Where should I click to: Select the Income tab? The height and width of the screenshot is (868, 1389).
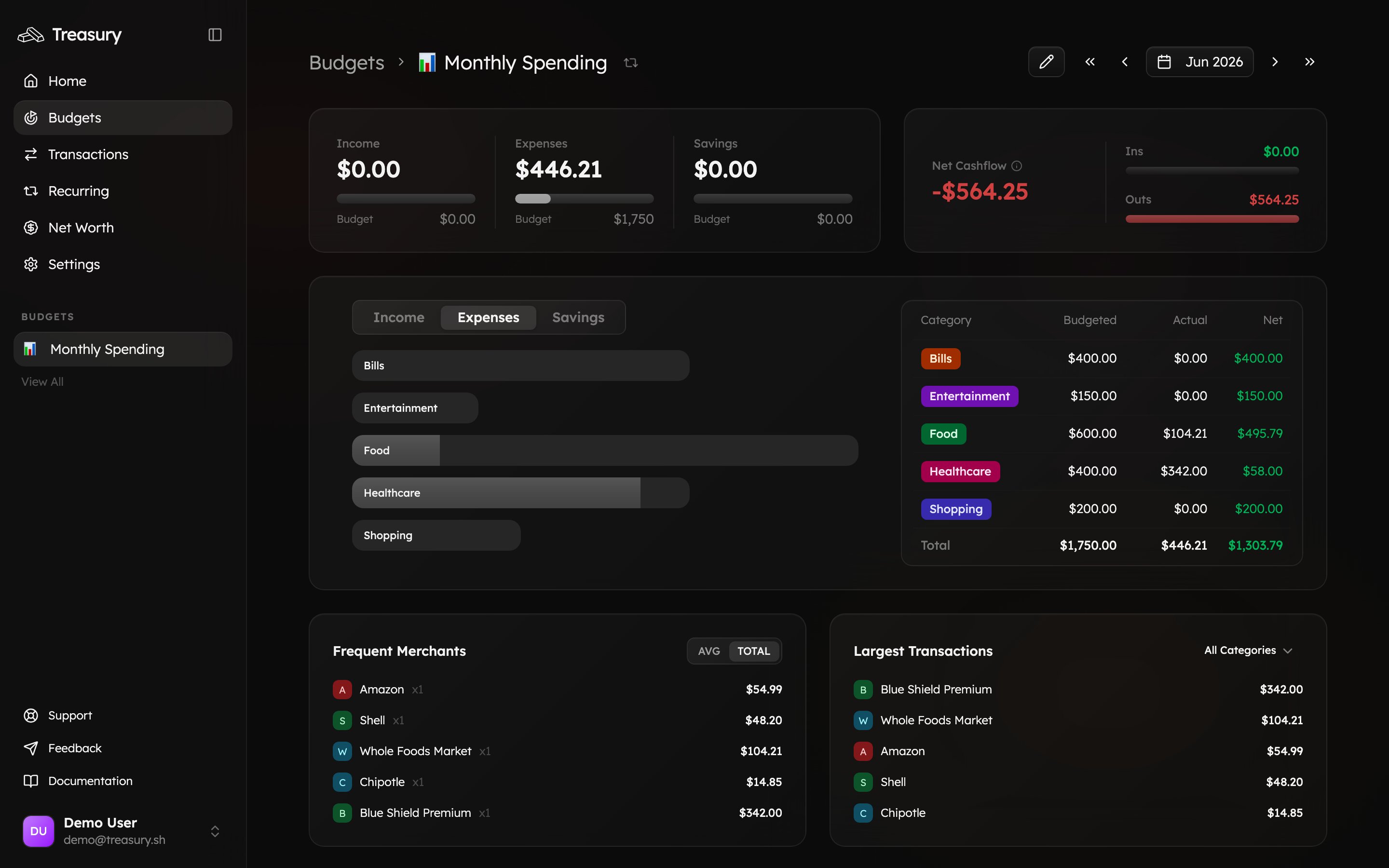coord(398,317)
